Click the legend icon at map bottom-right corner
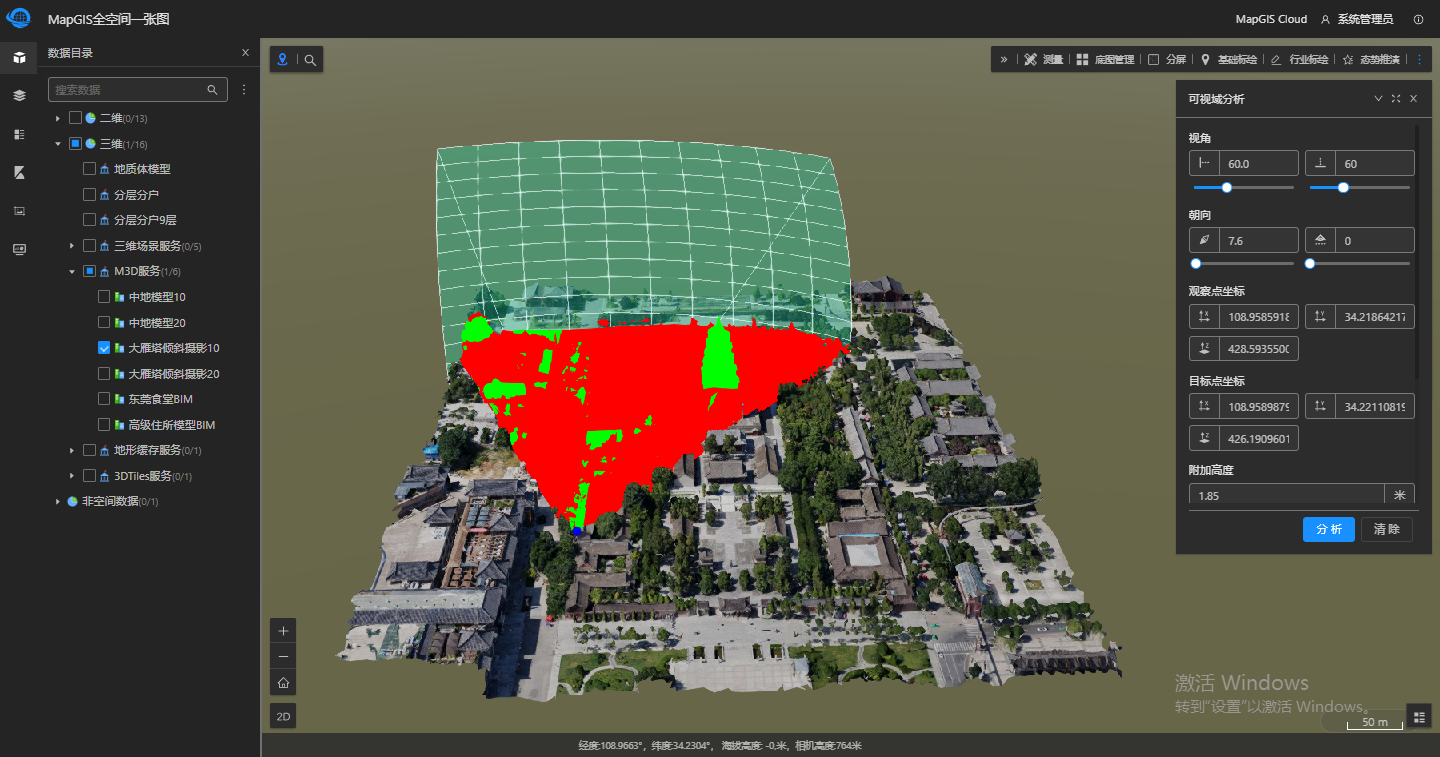 click(1418, 716)
